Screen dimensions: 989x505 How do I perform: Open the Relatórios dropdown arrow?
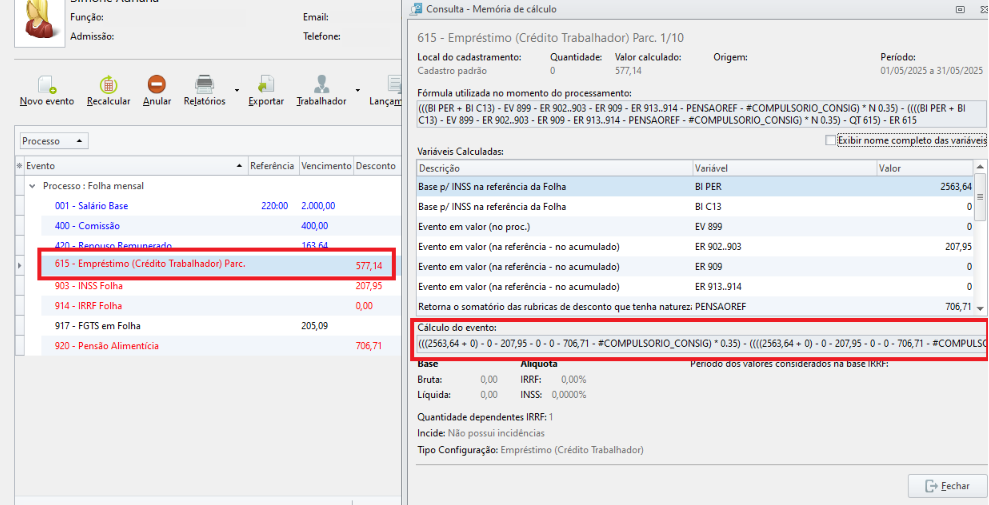pos(237,90)
